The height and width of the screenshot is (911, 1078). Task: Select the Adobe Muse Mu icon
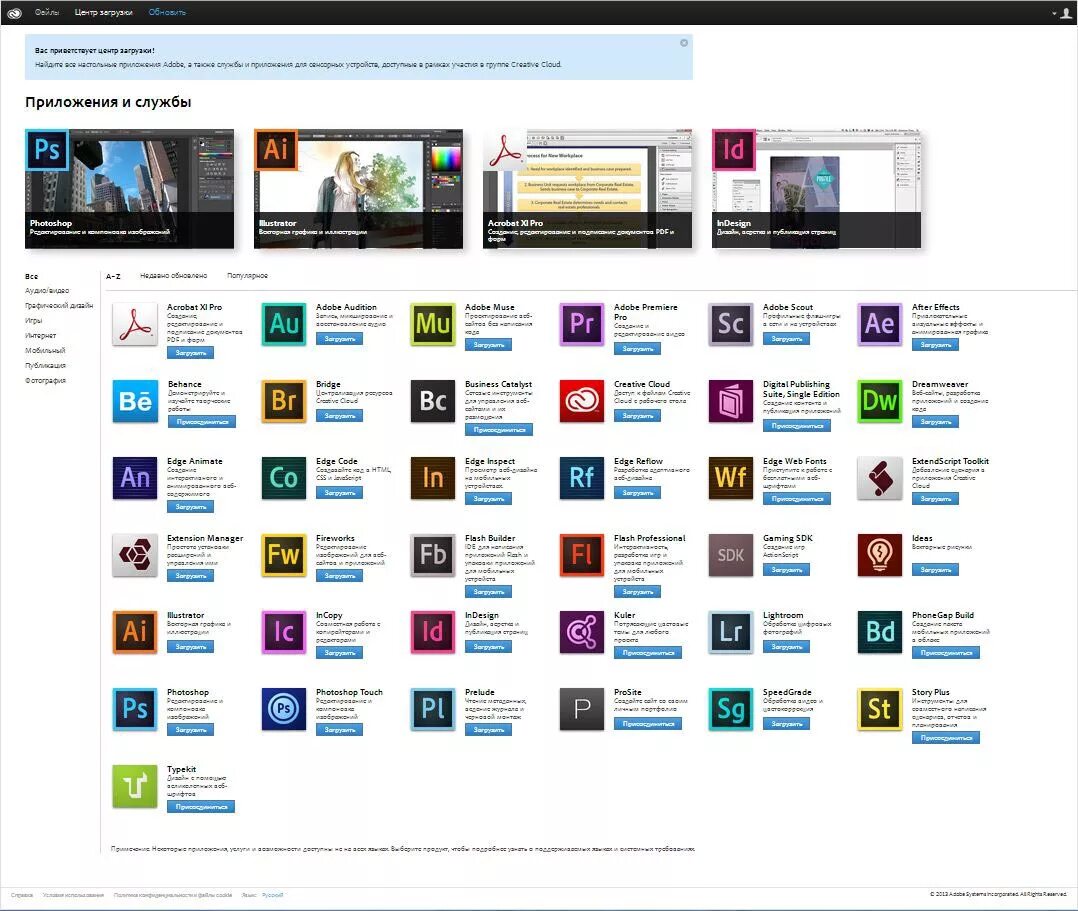click(x=433, y=324)
